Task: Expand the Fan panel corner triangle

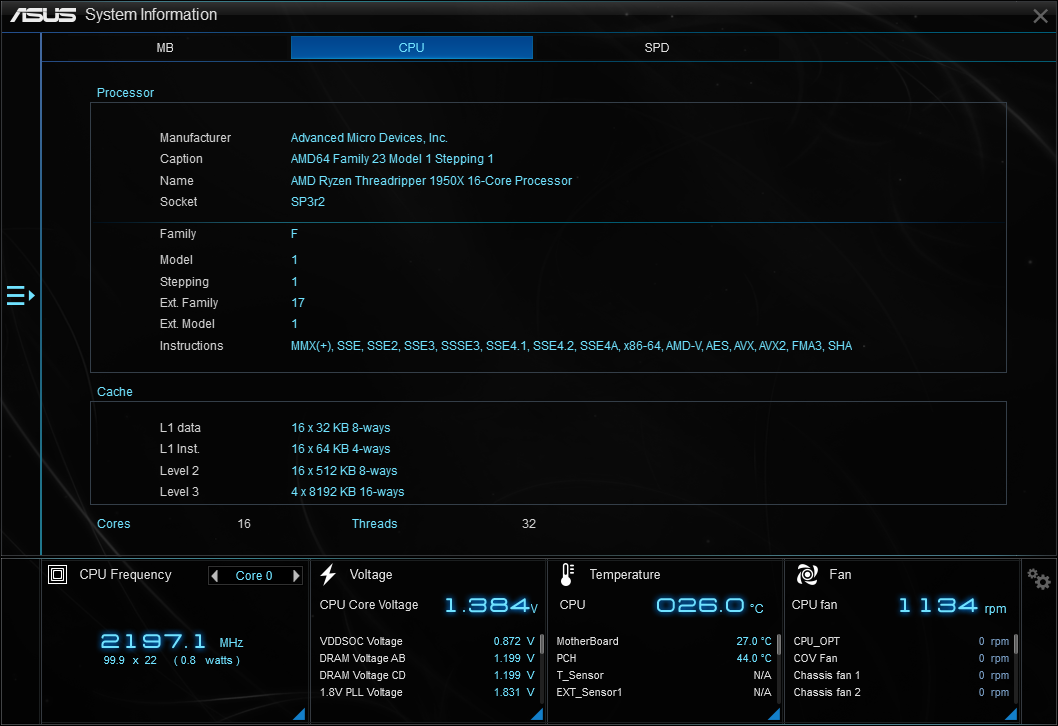Action: (x=1011, y=714)
